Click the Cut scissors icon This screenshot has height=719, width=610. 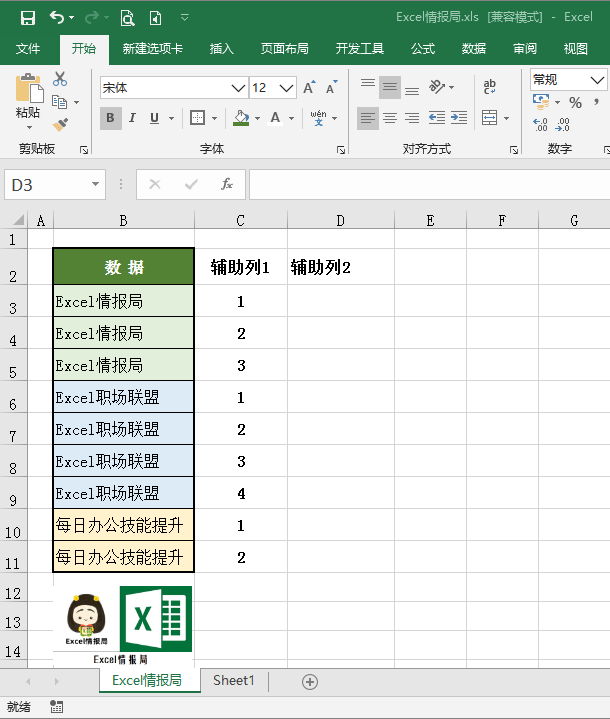point(60,79)
